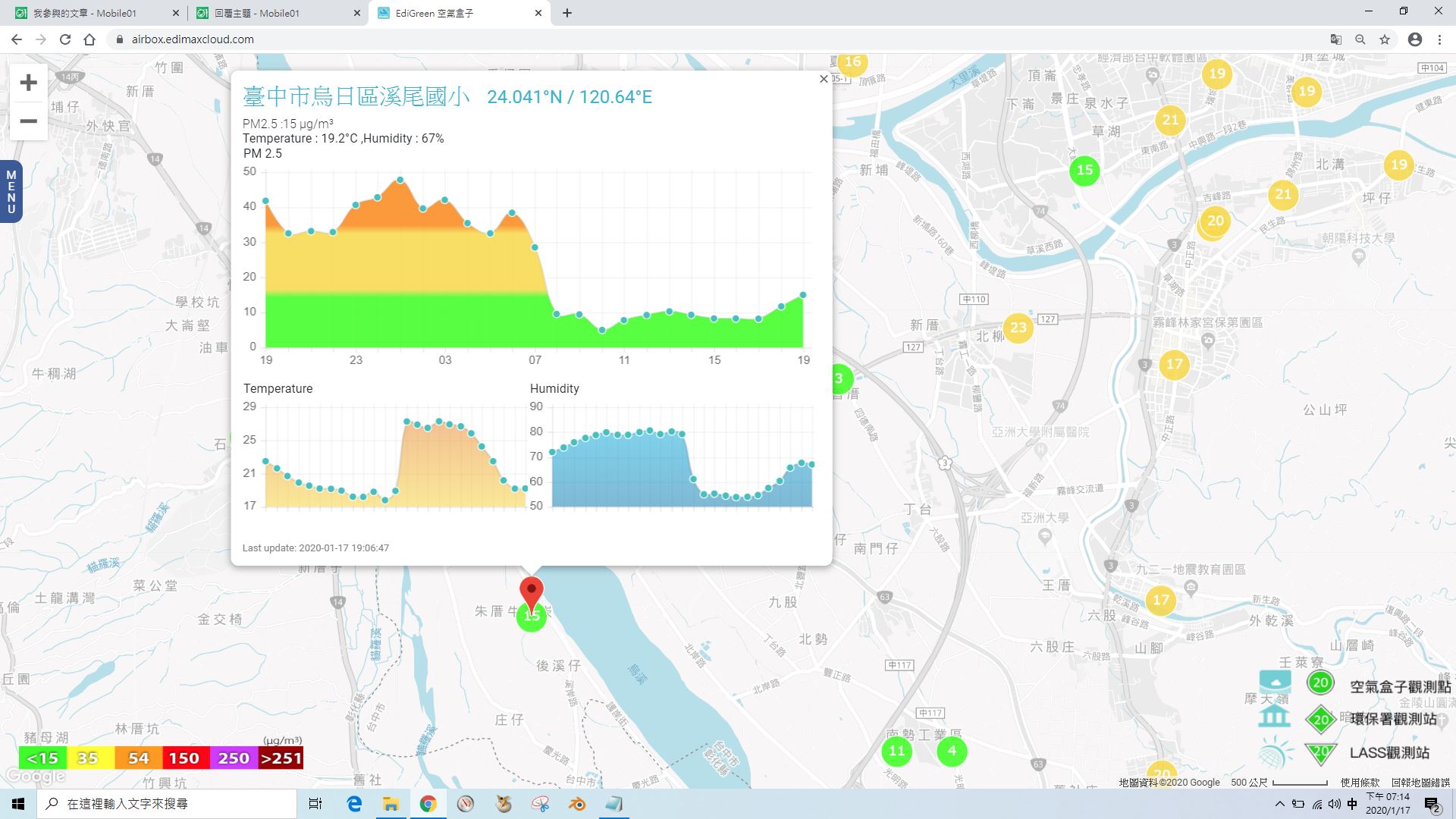Open File Explorer from taskbar

(x=391, y=804)
